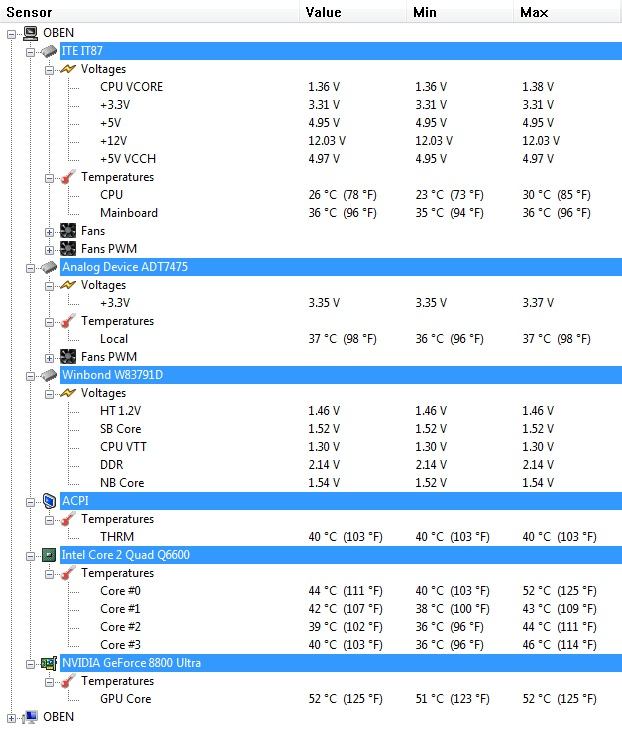
Task: Collapse the ACPI node
Action: click(30, 502)
